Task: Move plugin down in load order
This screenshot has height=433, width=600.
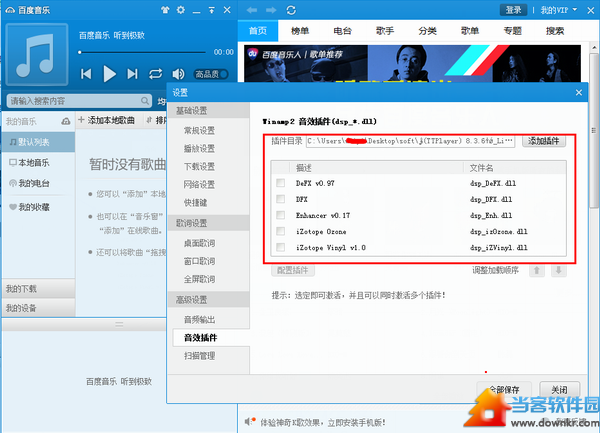Action: pyautogui.click(x=559, y=270)
